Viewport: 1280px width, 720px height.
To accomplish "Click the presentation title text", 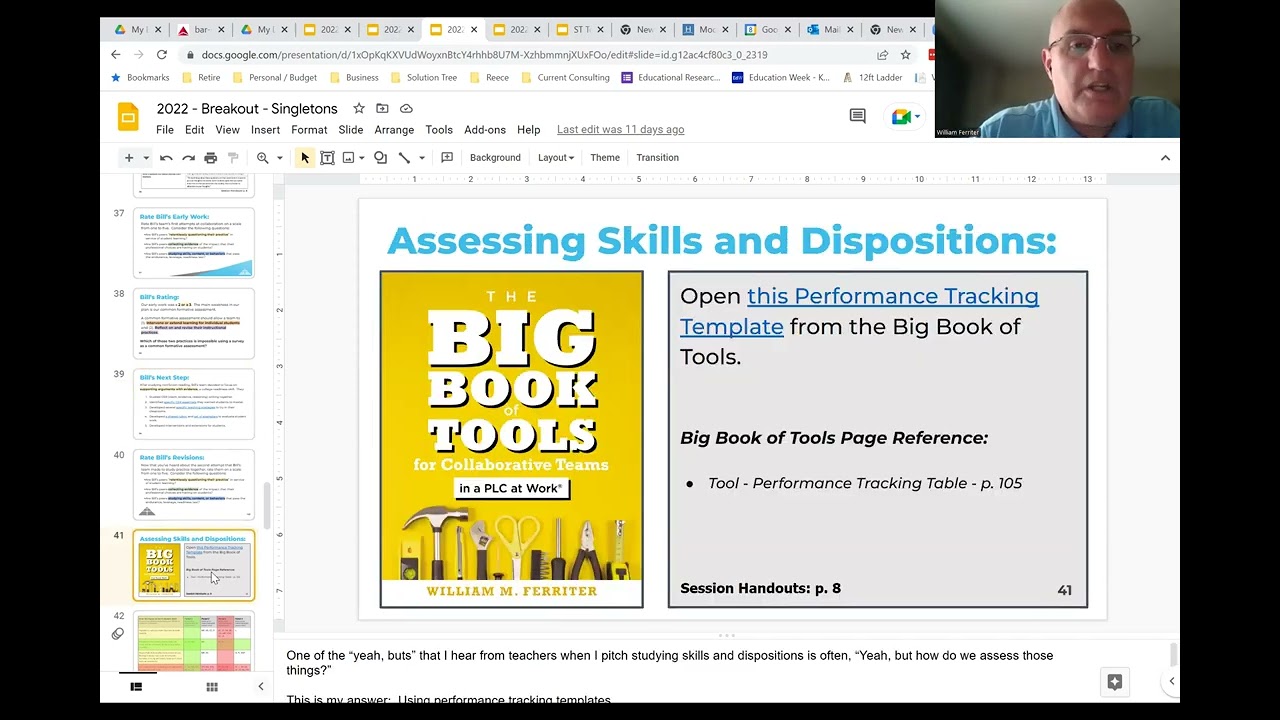I will (x=247, y=108).
